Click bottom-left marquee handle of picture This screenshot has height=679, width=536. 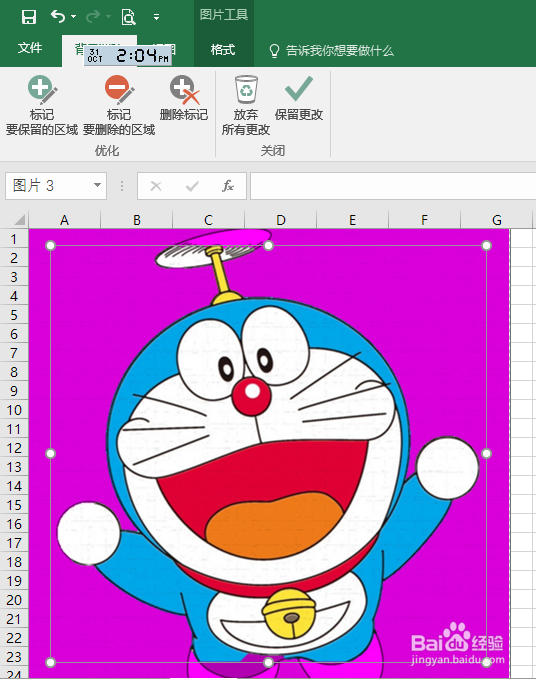(50, 662)
